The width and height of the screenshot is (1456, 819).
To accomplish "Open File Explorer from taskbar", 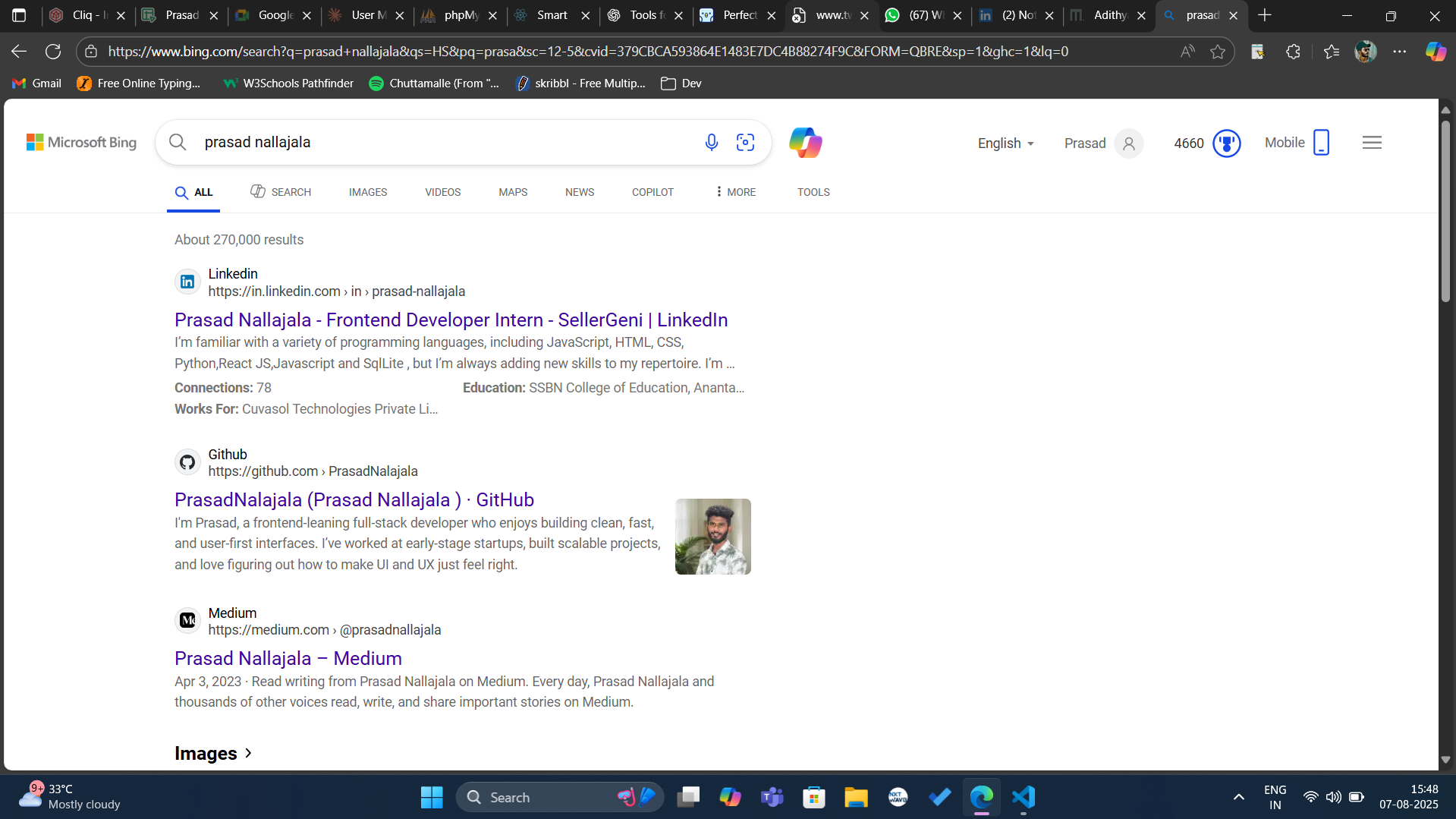I will click(x=856, y=797).
